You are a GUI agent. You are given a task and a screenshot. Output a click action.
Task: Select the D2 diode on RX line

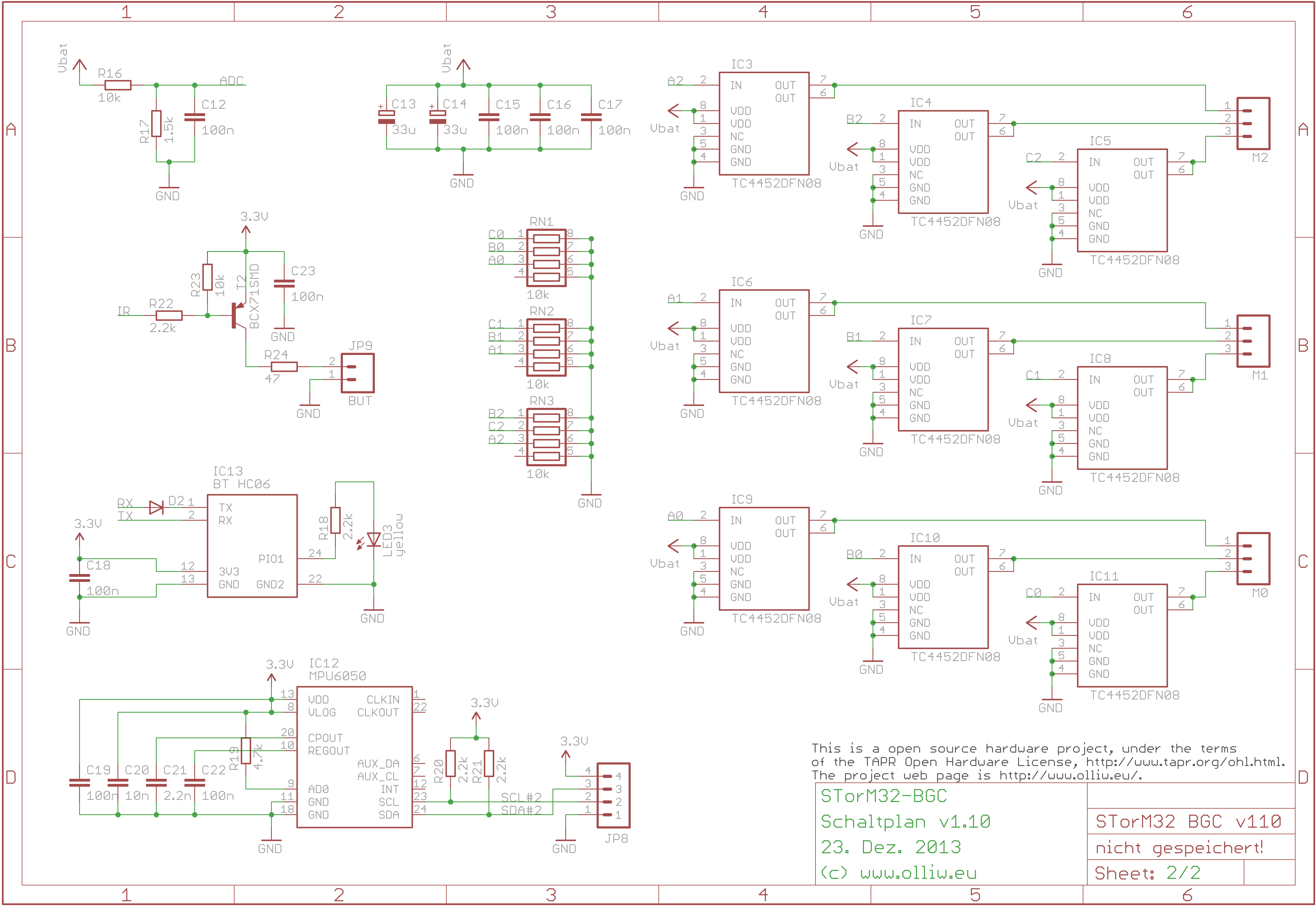[x=156, y=507]
